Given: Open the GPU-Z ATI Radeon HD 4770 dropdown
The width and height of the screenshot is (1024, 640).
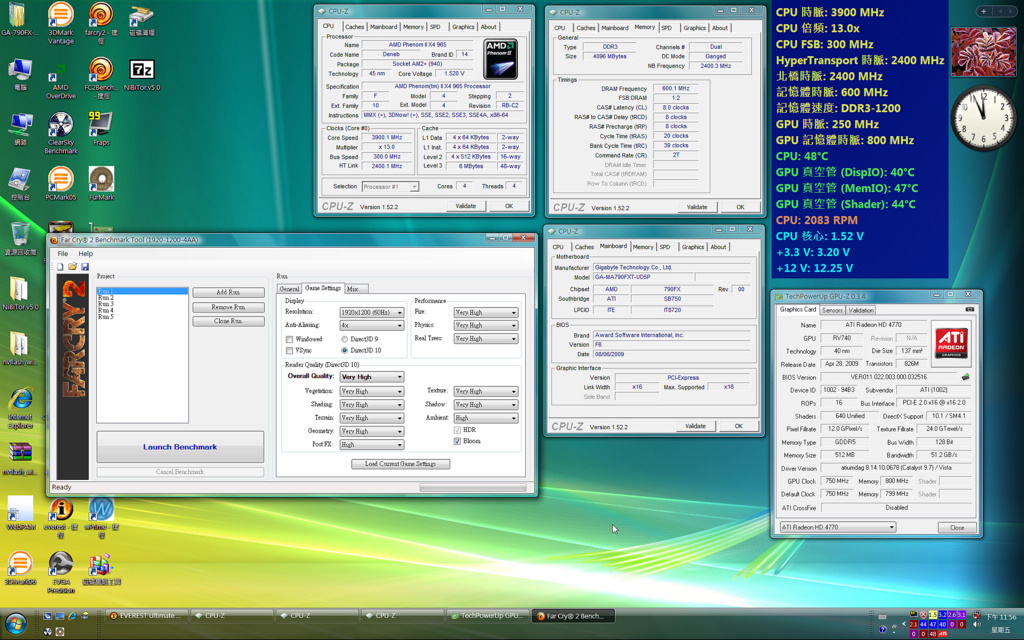Looking at the screenshot, I should 838,527.
